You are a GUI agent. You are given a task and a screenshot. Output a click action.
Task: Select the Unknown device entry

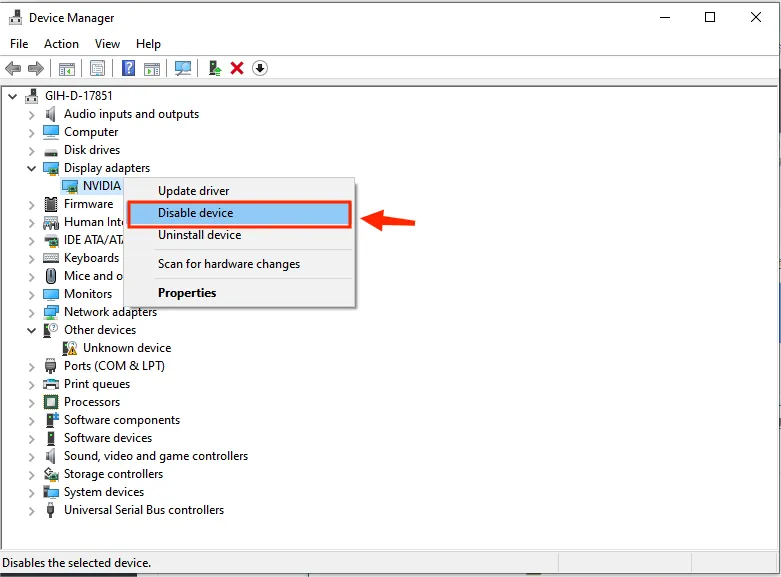tap(127, 348)
